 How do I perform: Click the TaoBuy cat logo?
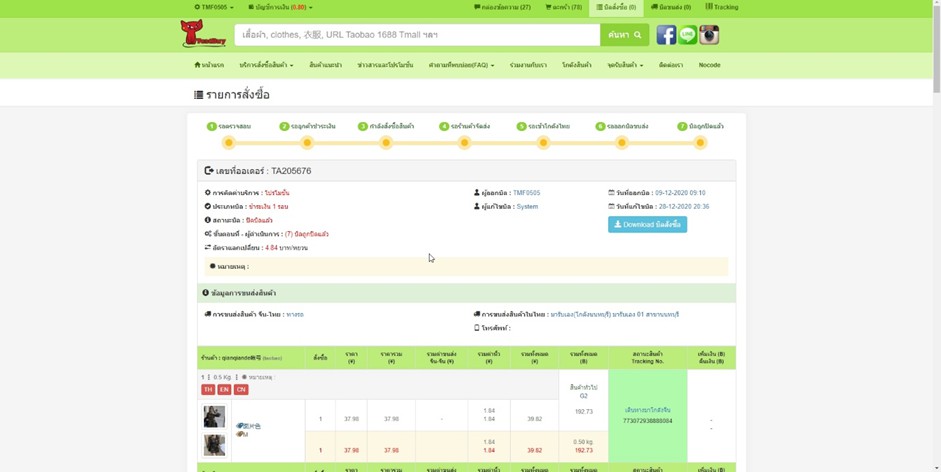[x=203, y=34]
